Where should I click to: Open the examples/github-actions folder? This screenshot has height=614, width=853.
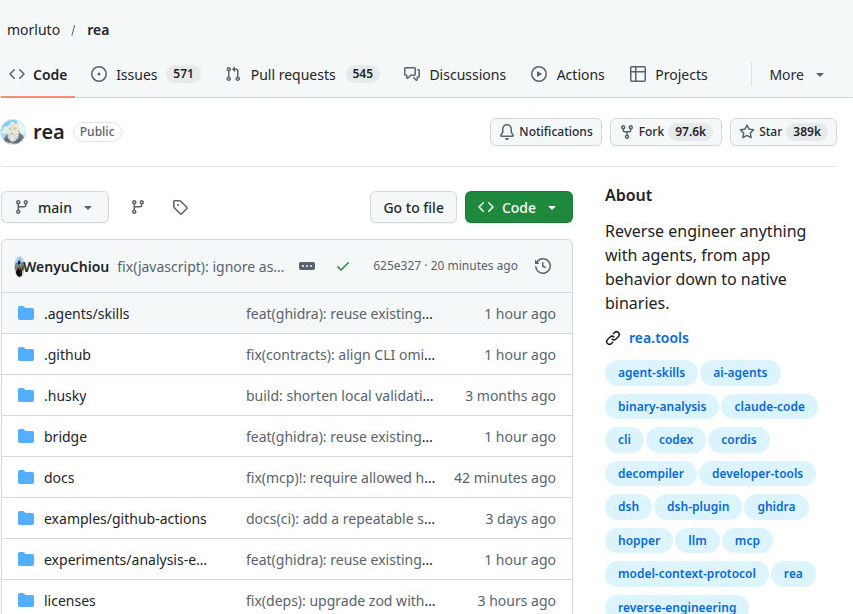pos(125,519)
